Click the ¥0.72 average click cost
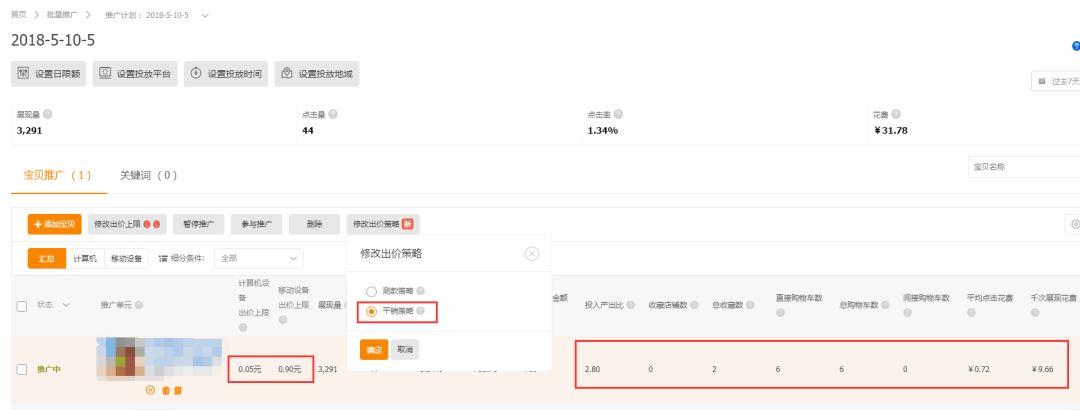Viewport: 1080px width, 410px height. click(978, 369)
